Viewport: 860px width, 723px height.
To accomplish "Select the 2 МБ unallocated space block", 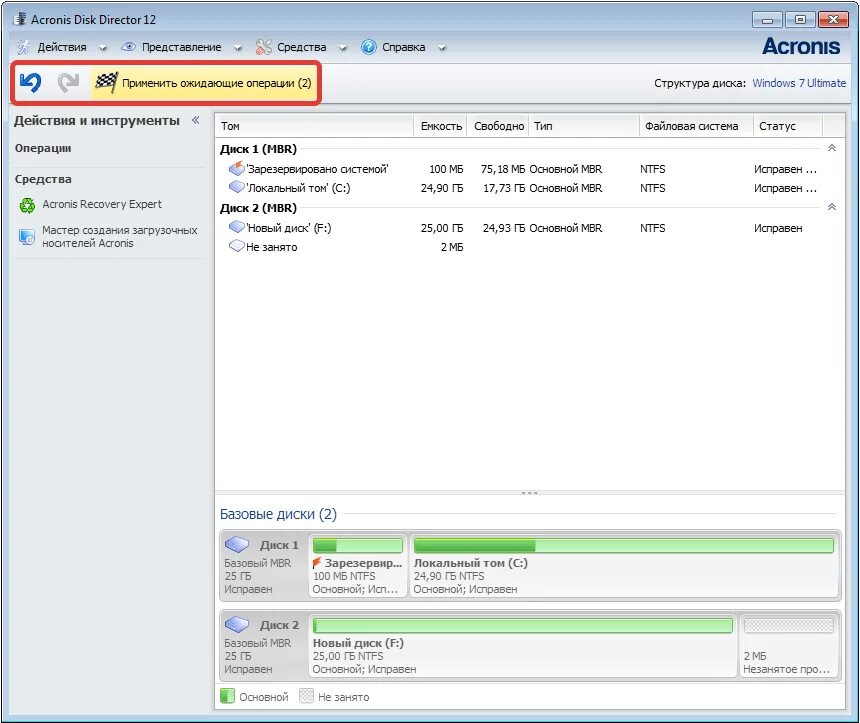I will click(789, 646).
